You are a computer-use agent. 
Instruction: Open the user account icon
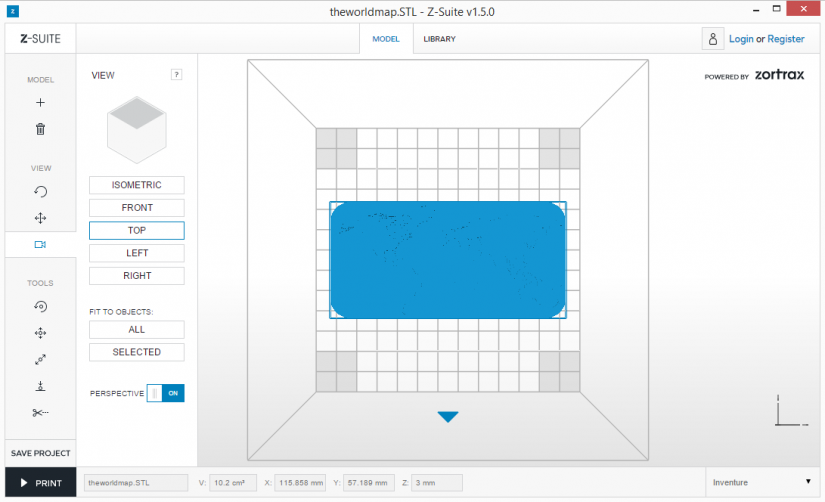coord(713,39)
